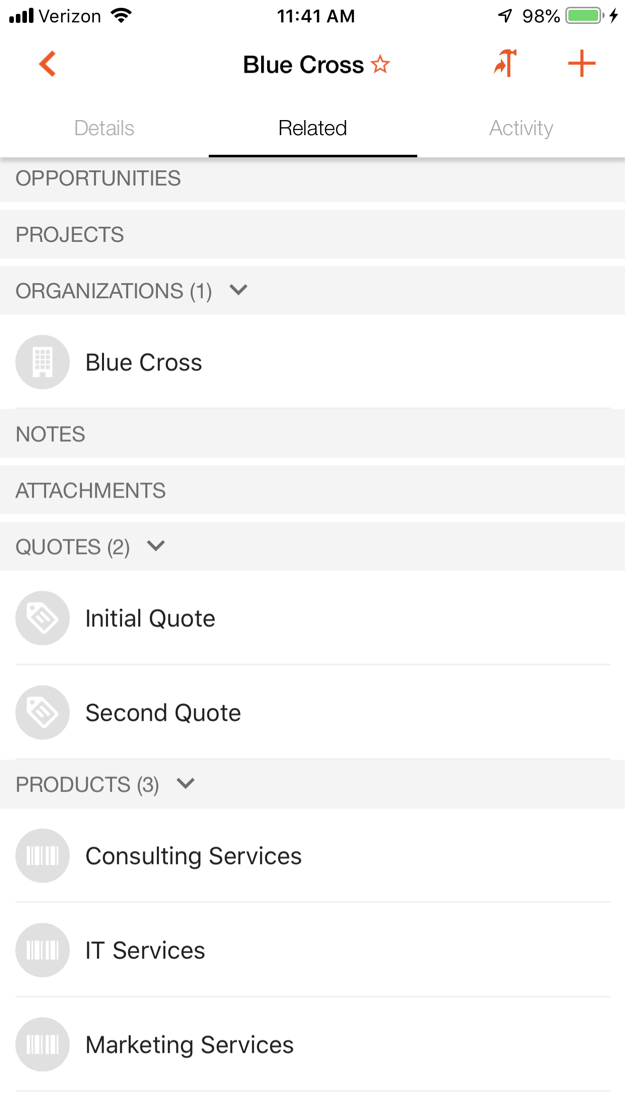This screenshot has width=625, height=1110.
Task: Select the Related tab
Action: (x=312, y=128)
